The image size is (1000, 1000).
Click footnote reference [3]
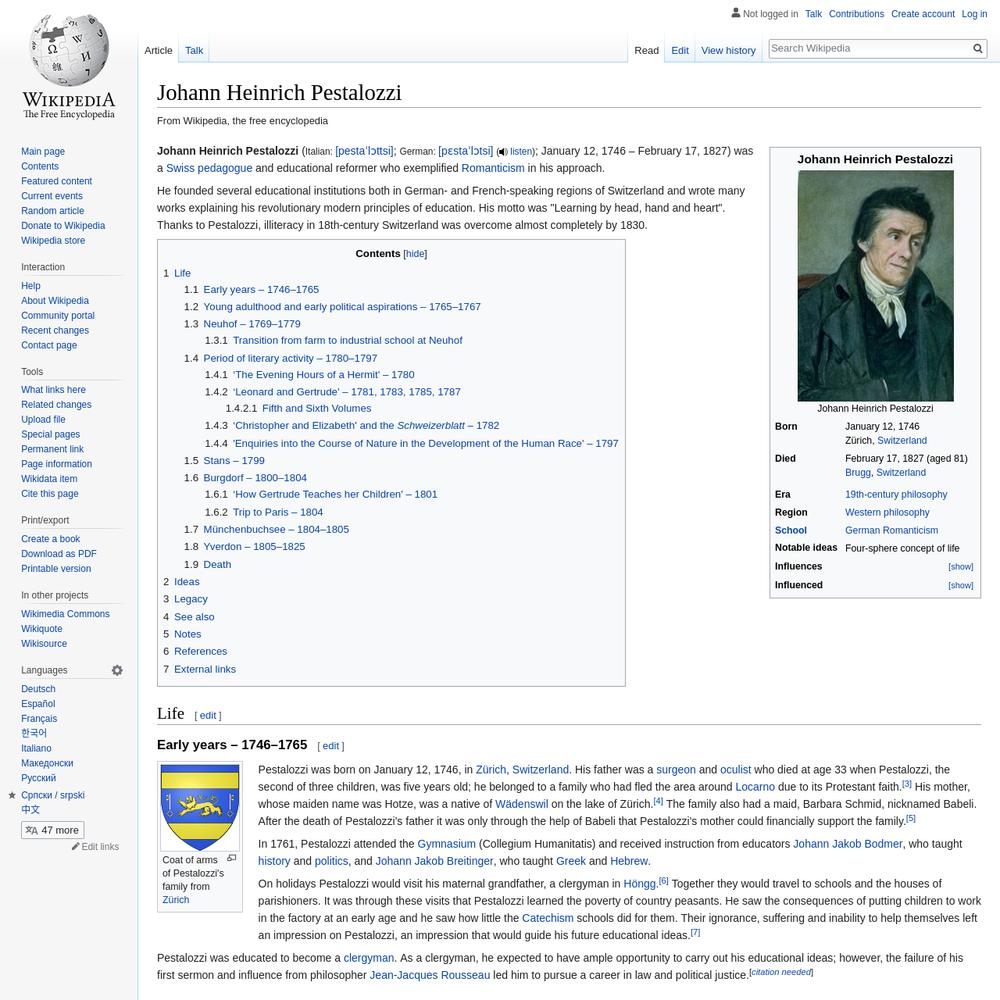(x=907, y=784)
